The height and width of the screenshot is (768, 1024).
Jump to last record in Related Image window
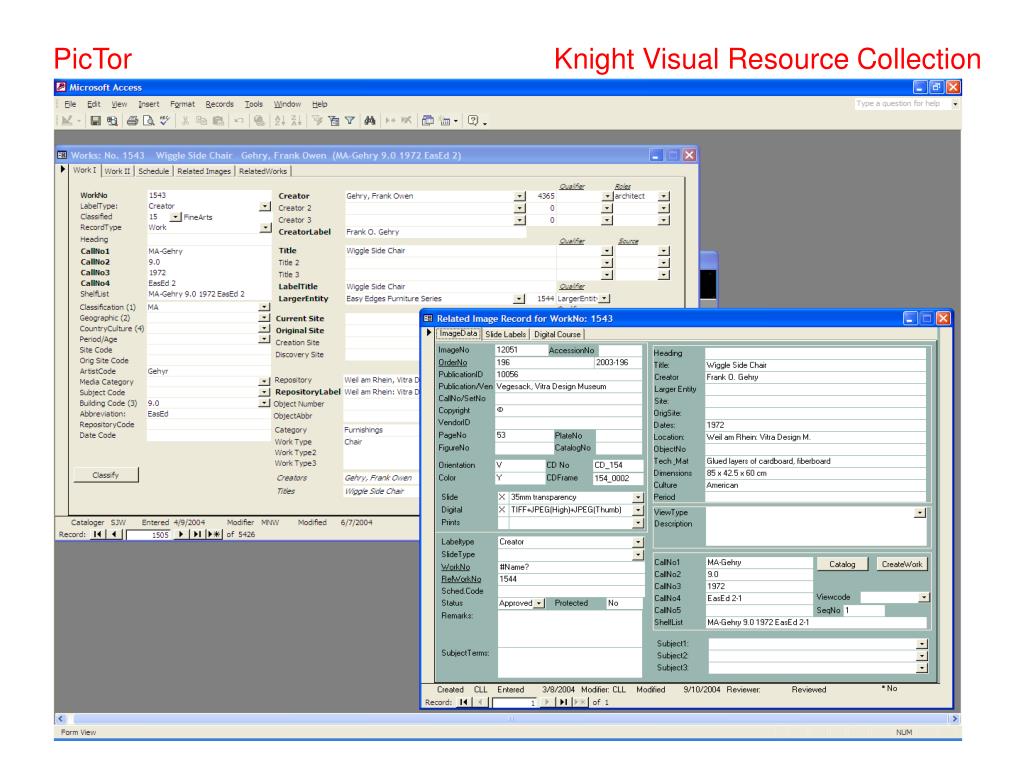pyautogui.click(x=562, y=702)
